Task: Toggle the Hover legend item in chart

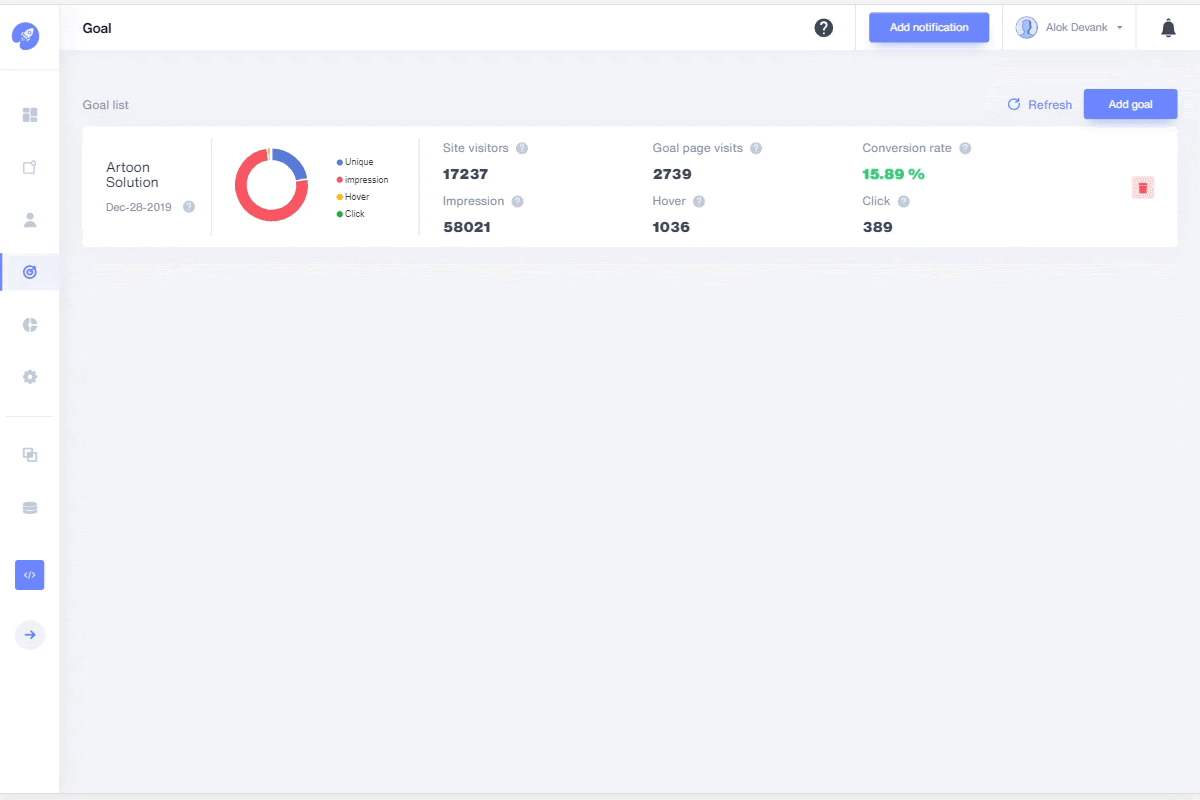Action: point(354,197)
